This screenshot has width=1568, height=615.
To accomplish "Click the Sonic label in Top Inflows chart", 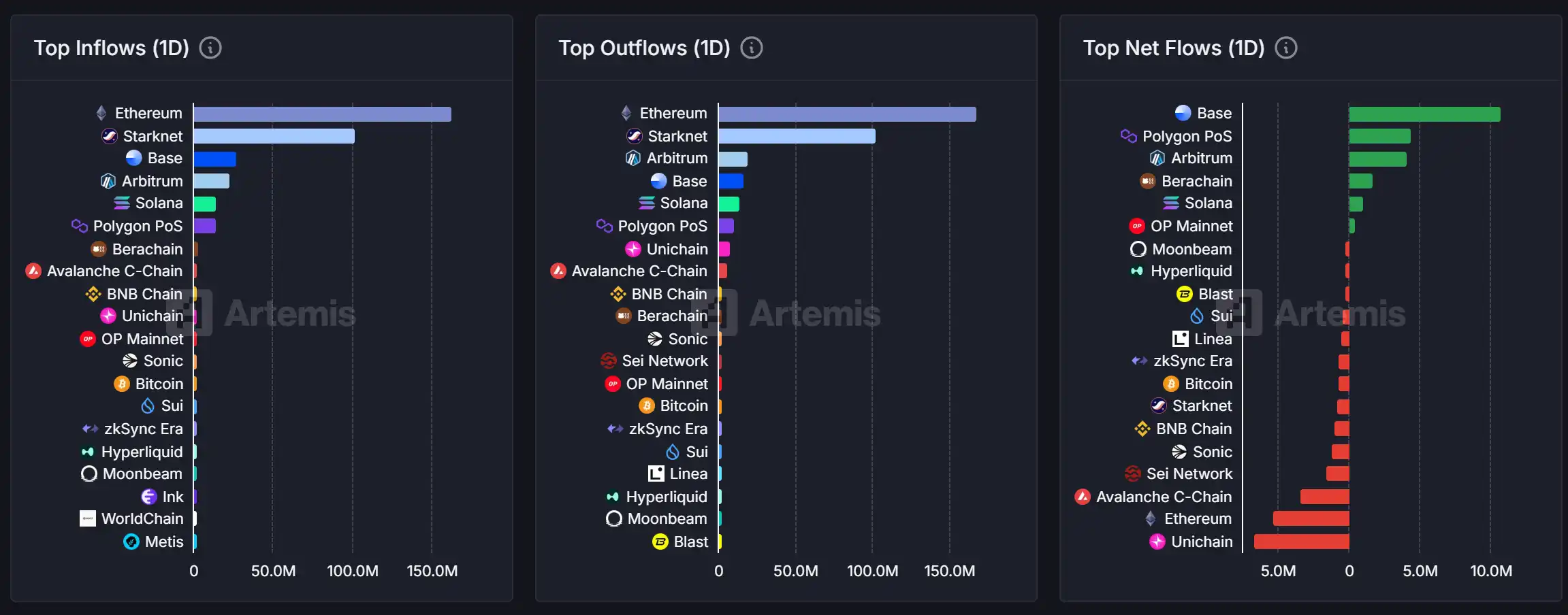I will click(163, 361).
